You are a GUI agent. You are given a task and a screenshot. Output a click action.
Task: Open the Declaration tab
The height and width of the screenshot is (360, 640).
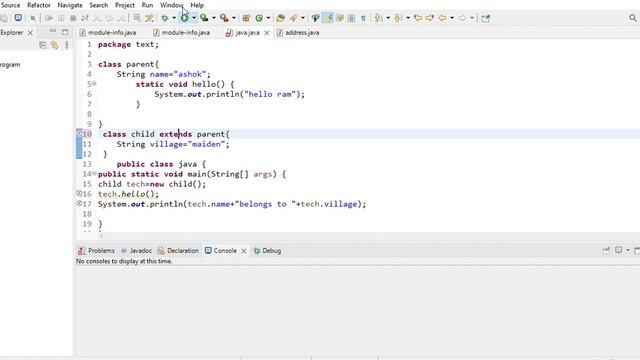(178, 251)
